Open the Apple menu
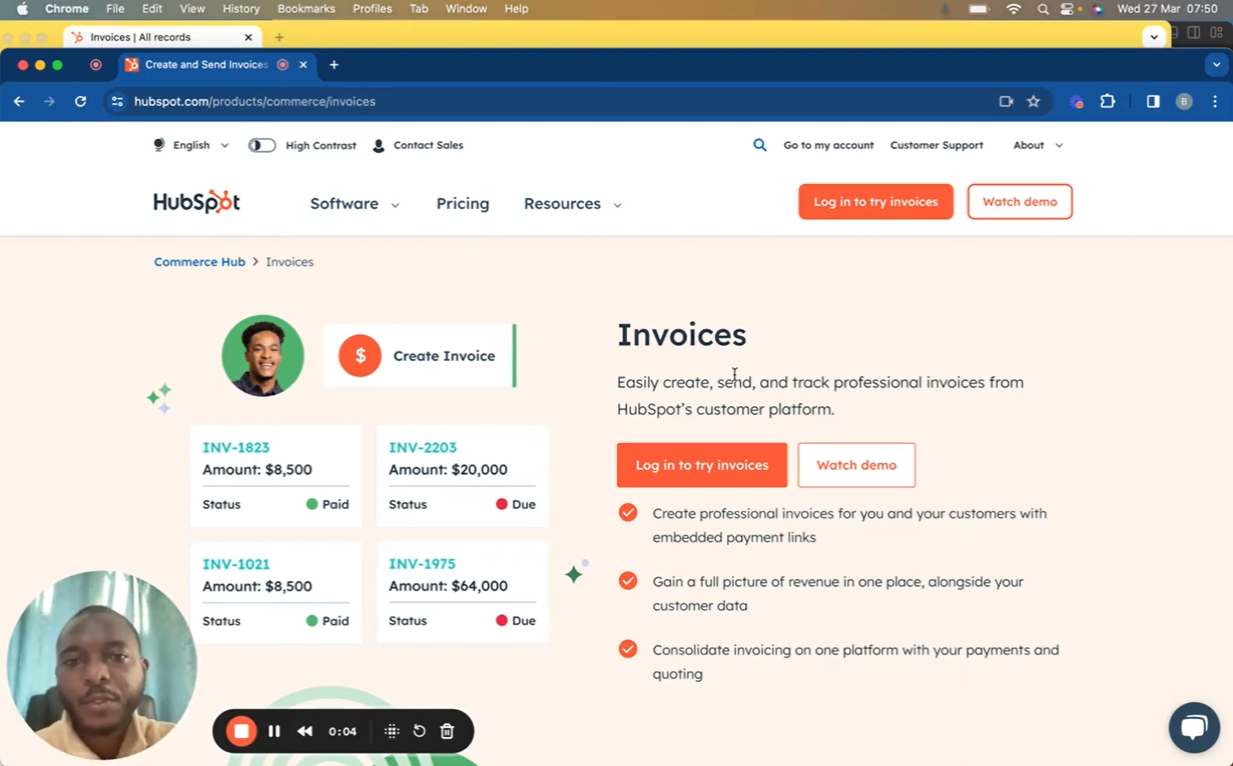 (22, 9)
